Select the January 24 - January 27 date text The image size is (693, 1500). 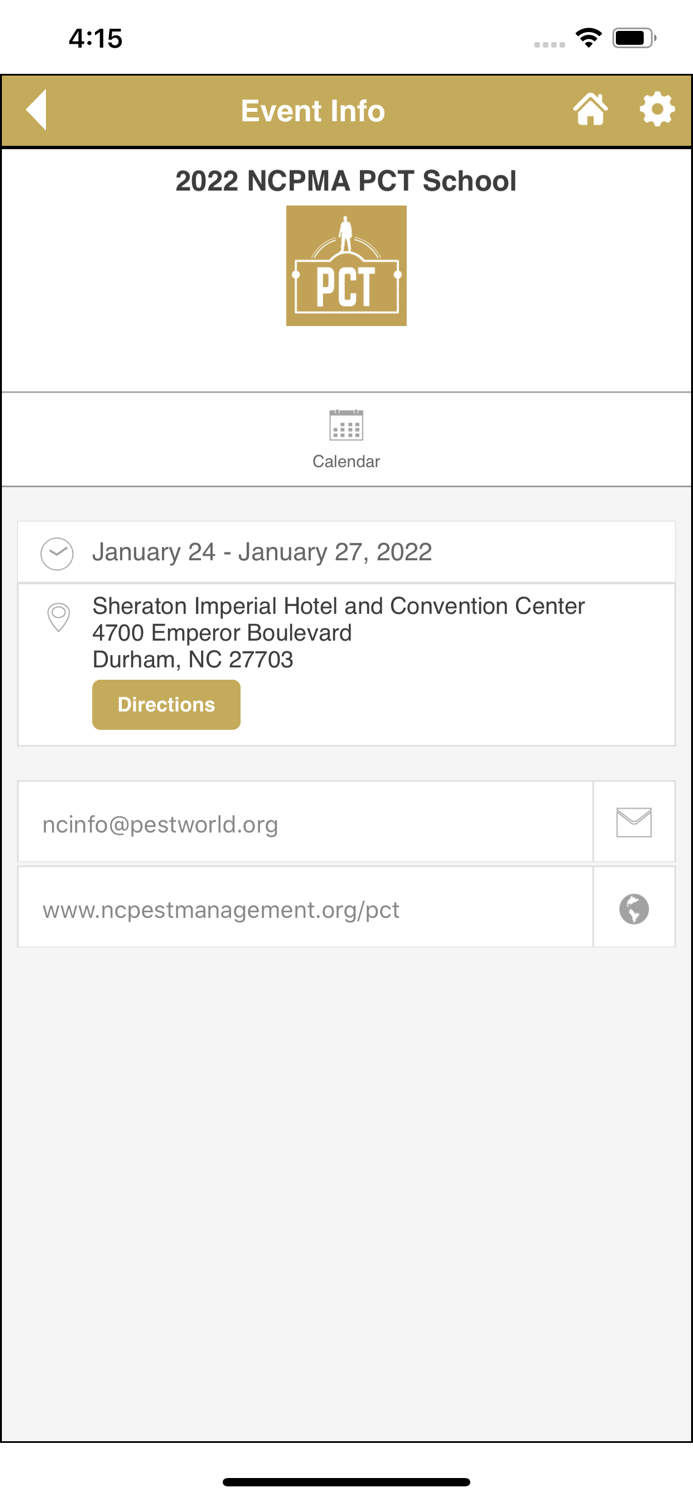click(x=262, y=552)
